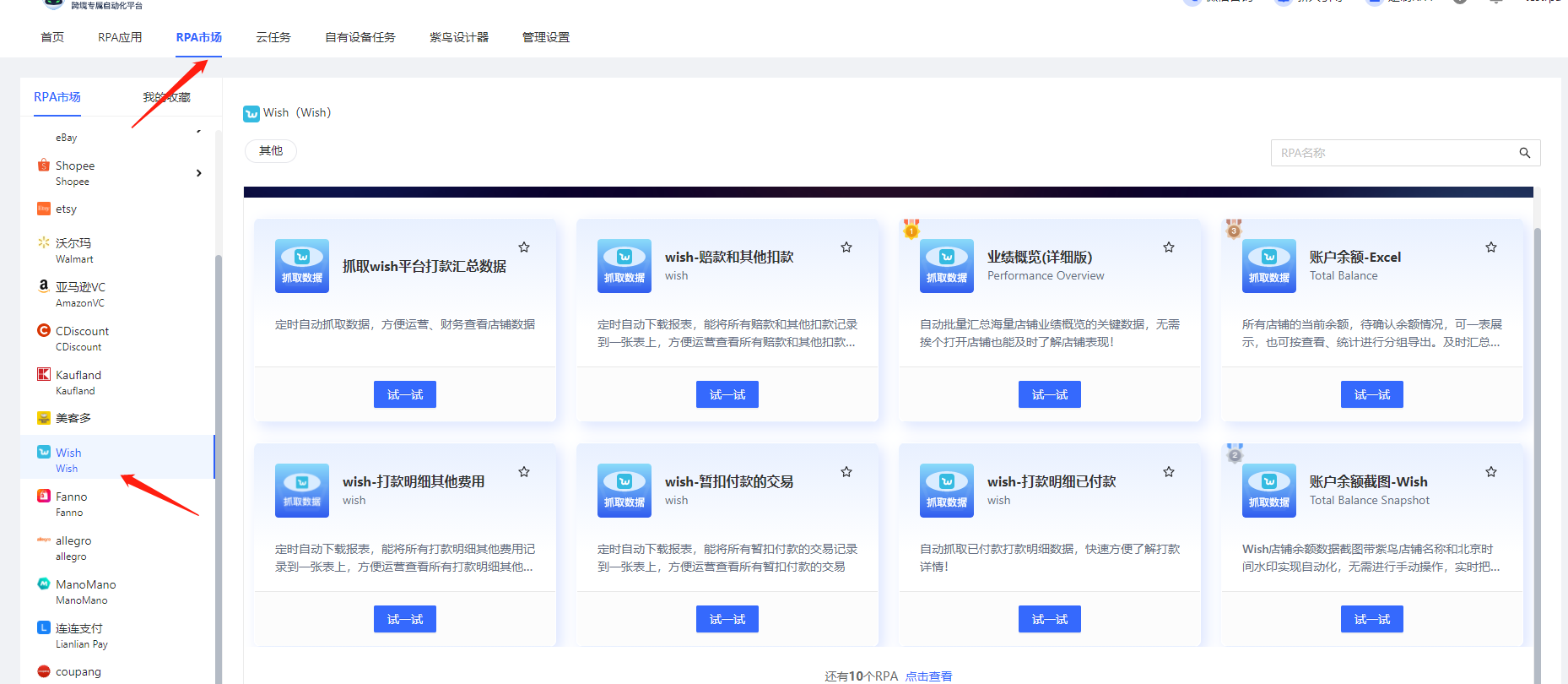
Task: Favorite the 抓取wish平台打款汇总数据 card star
Action: (x=524, y=247)
